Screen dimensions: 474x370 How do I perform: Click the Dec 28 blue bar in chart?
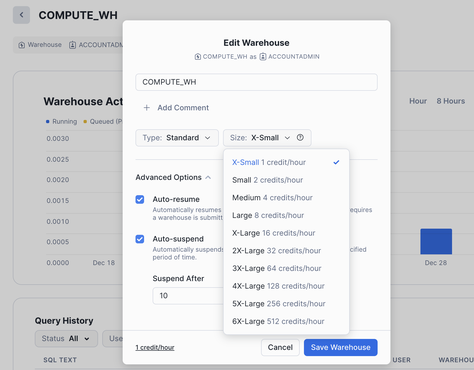point(436,241)
